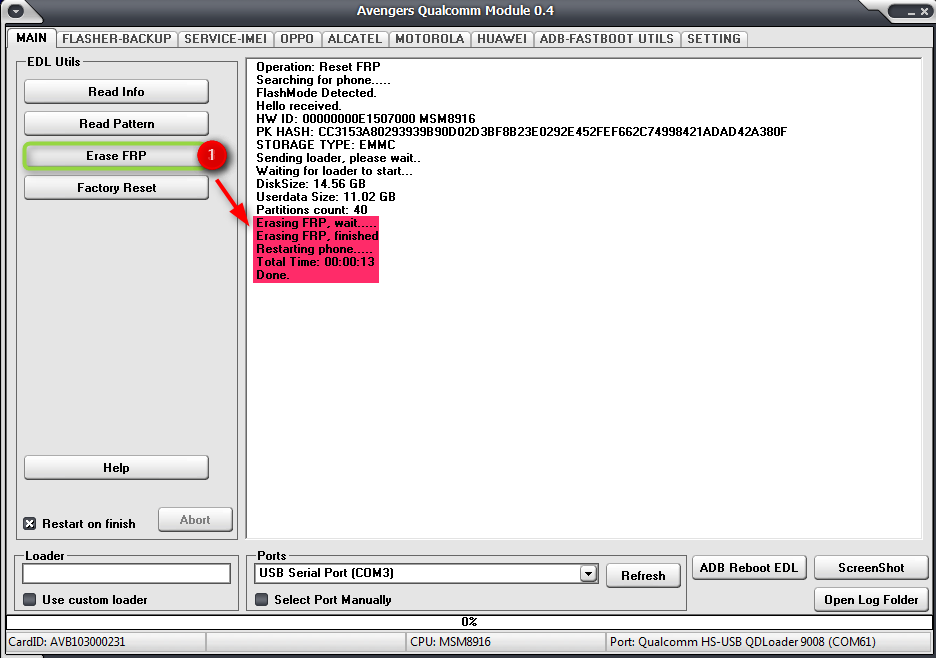Click the 0% progress bar
Screen dimensions: 936x658
tap(468, 622)
